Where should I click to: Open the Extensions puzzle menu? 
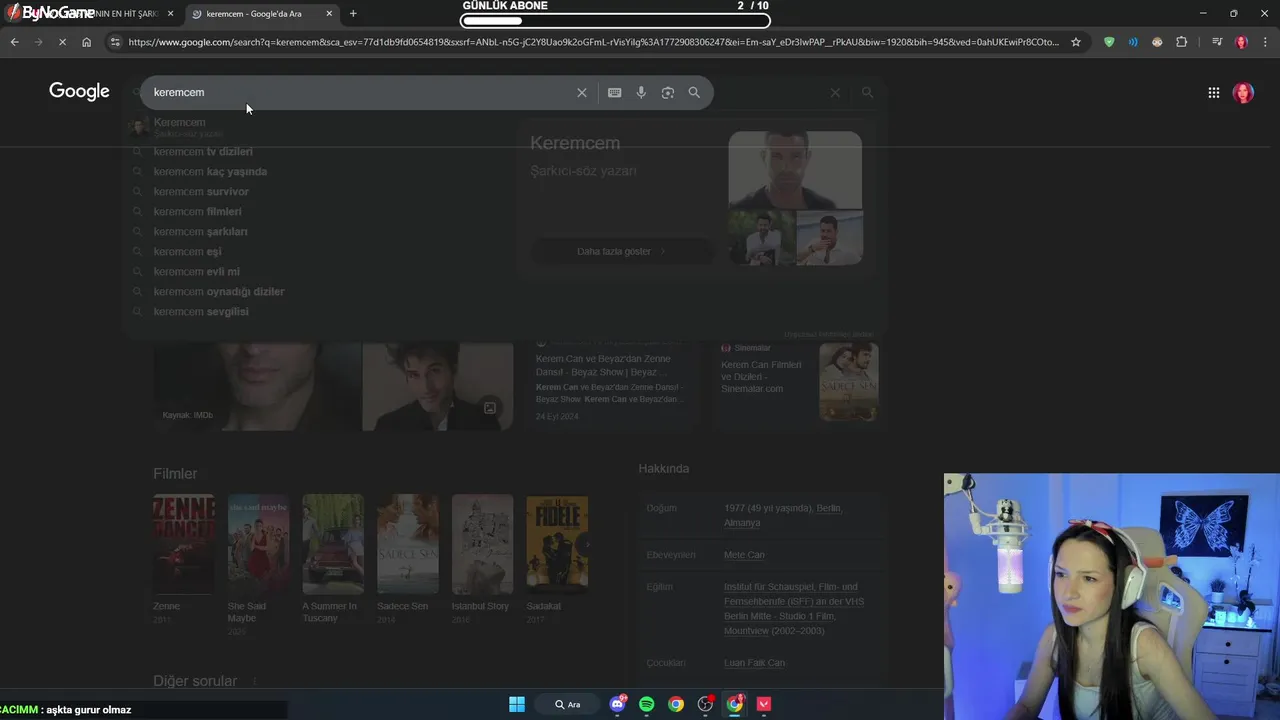(x=1182, y=42)
